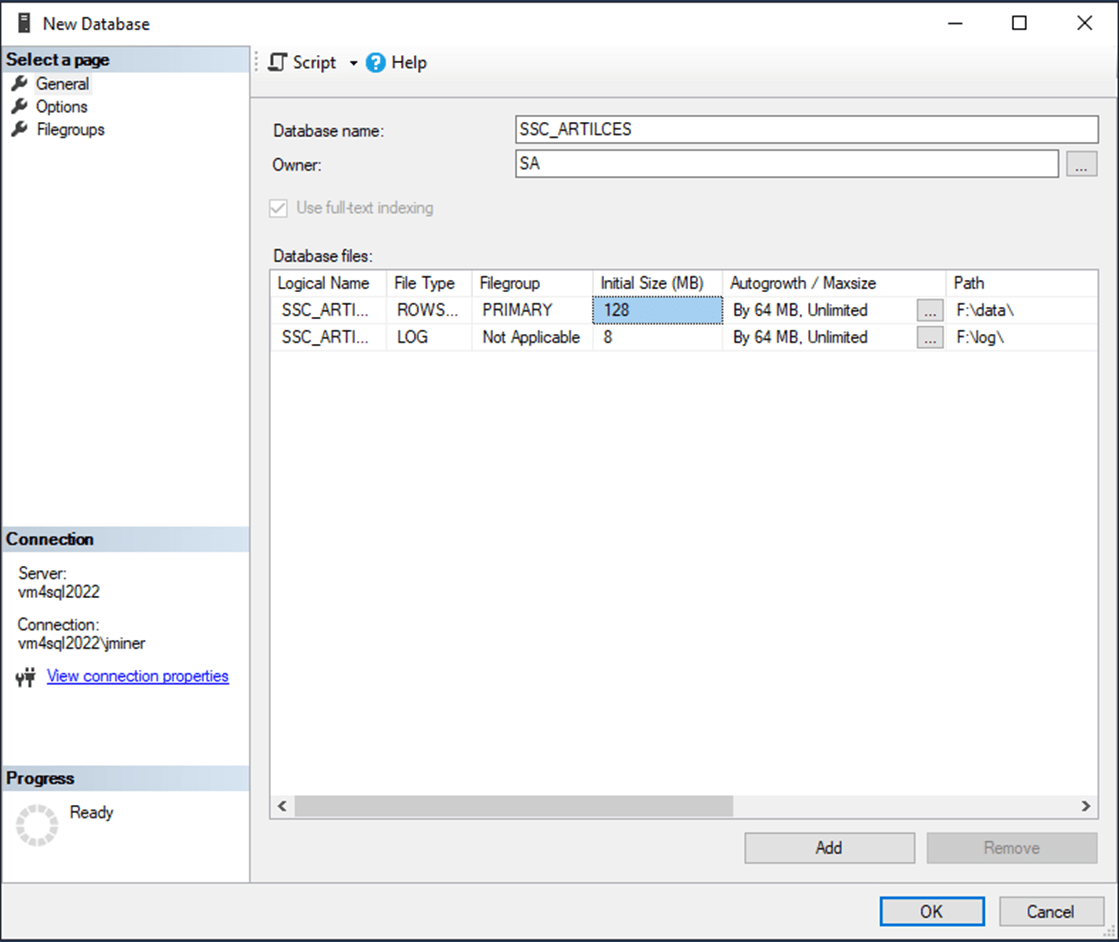This screenshot has height=942, width=1119.
Task: Click the File Type column header
Action: click(429, 283)
